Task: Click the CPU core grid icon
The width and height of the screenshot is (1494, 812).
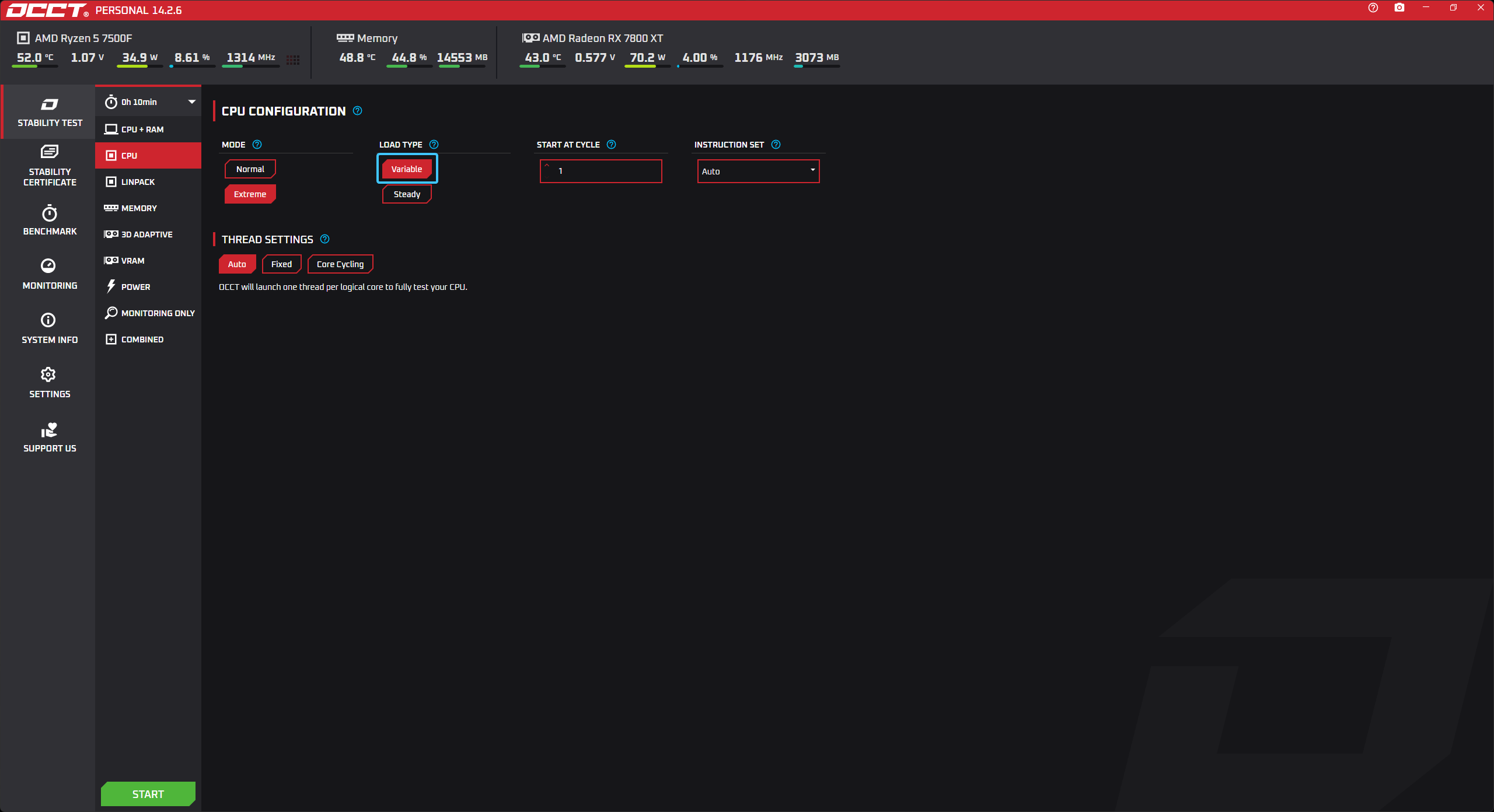Action: [293, 60]
